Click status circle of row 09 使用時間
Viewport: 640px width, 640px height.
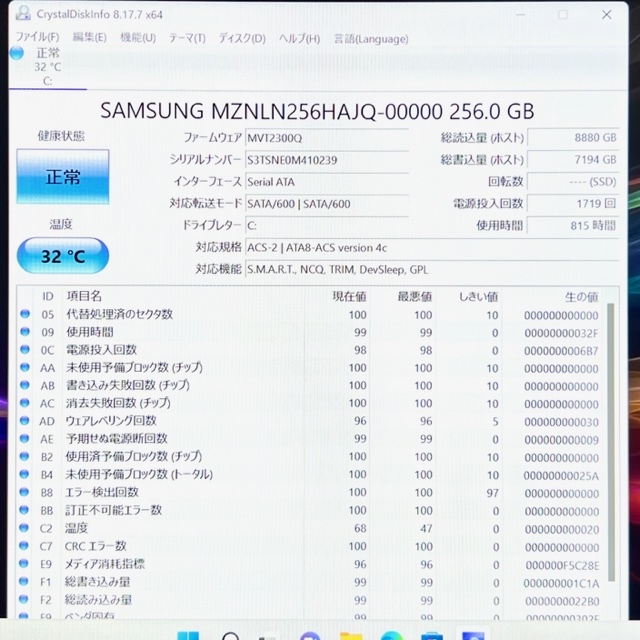[25, 331]
